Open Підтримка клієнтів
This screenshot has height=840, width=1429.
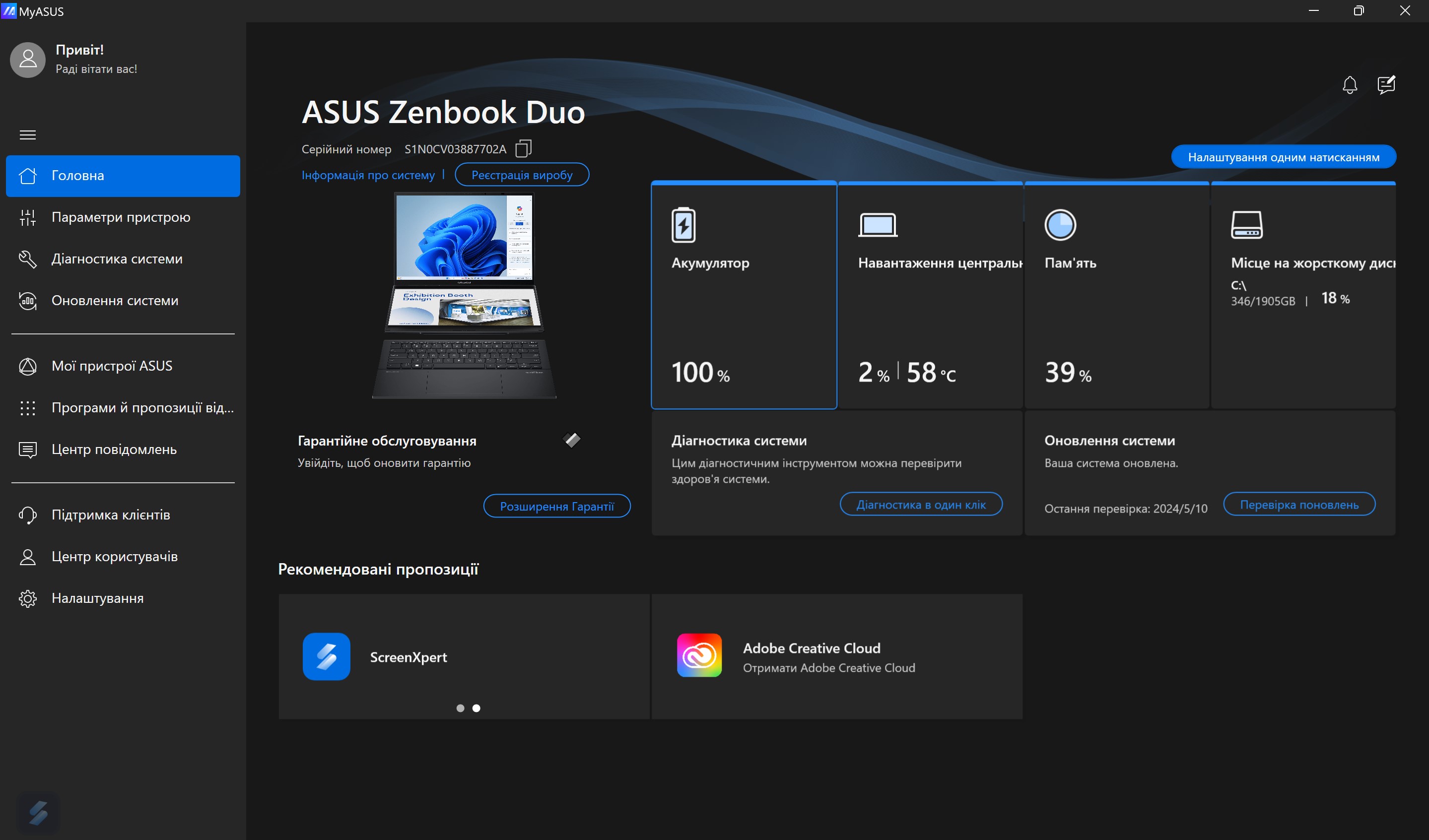pos(123,515)
